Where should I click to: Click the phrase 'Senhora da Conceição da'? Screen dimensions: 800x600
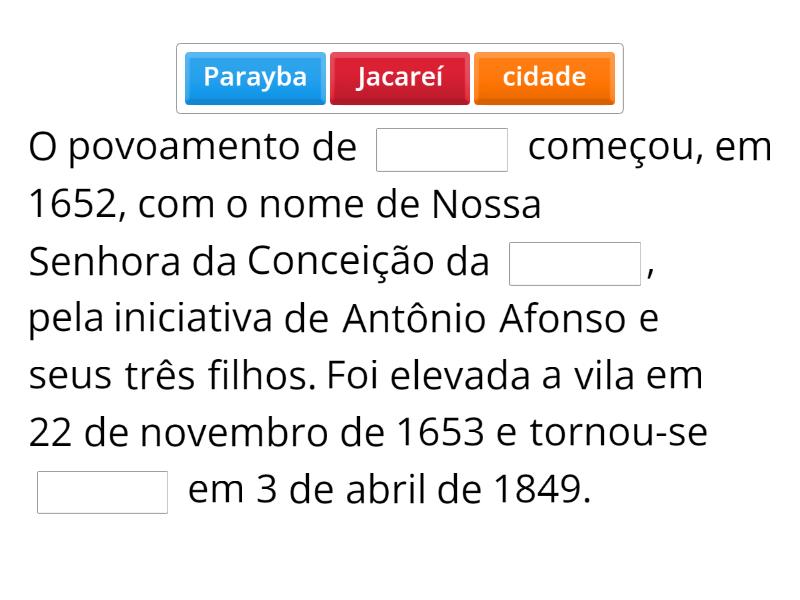pyautogui.click(x=259, y=262)
